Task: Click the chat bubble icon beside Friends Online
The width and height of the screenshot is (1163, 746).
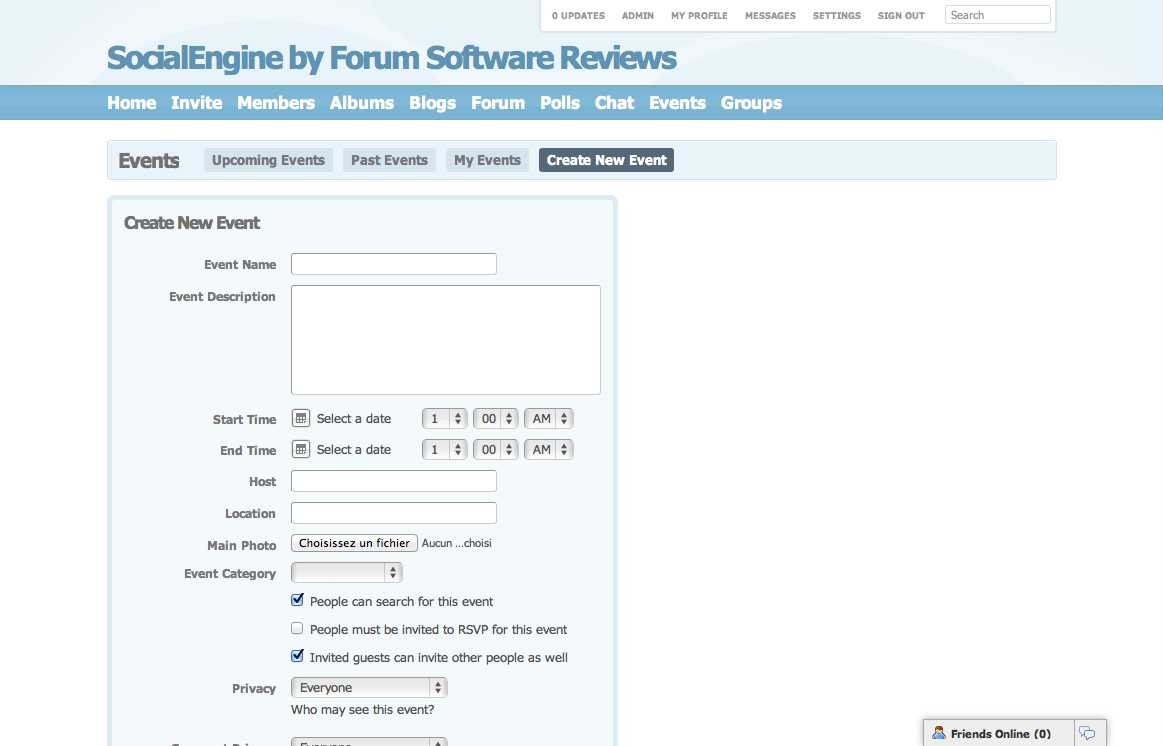Action: tap(1087, 733)
